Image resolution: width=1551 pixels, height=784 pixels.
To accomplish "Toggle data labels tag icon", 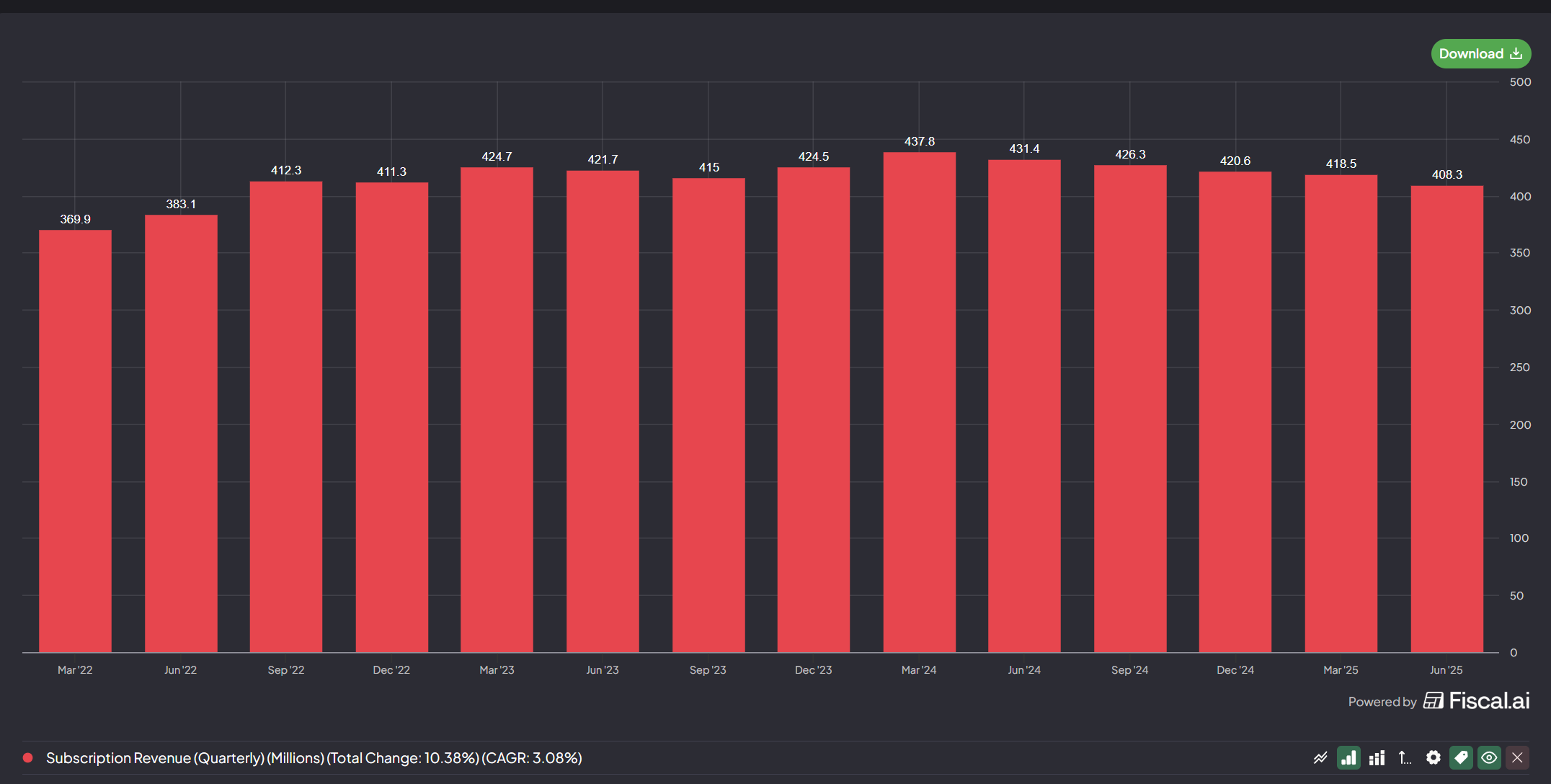I will (1461, 758).
